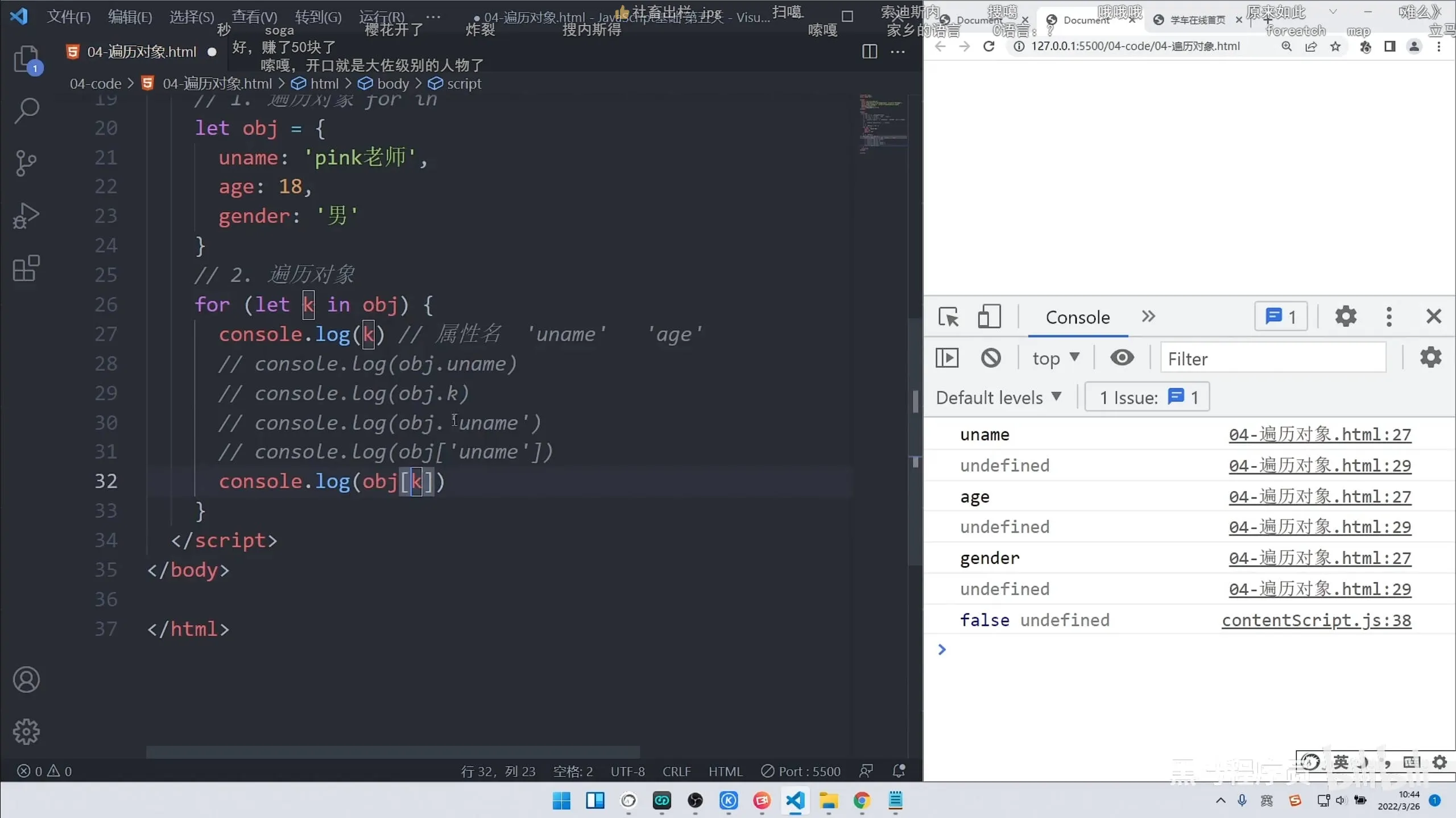Expand the Default levels dropdown

(999, 397)
